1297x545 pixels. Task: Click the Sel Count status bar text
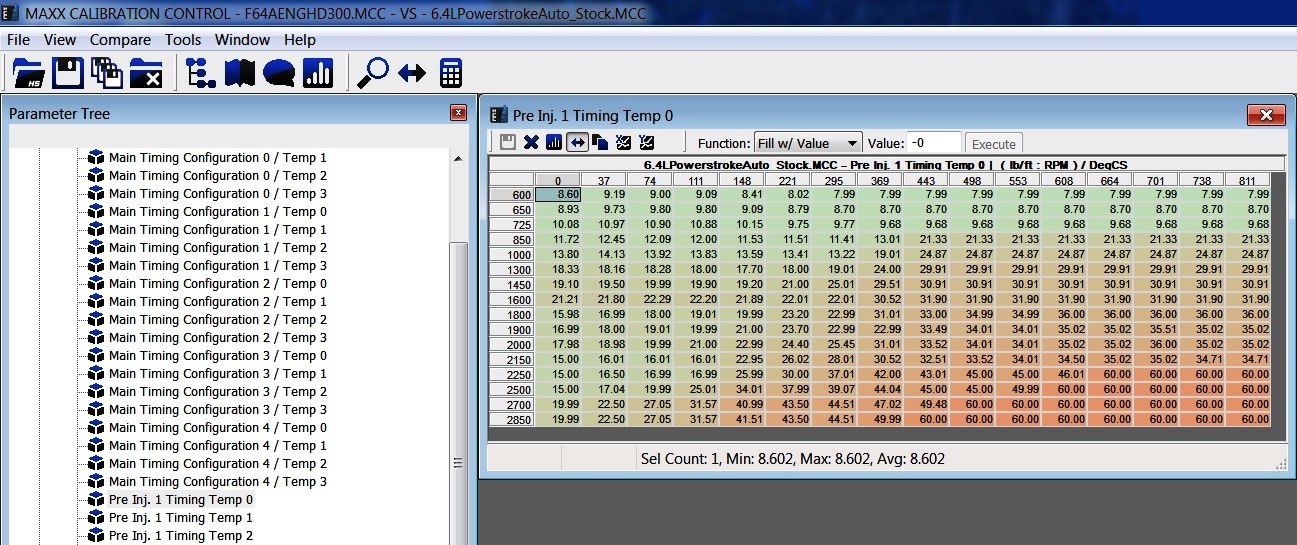(792, 459)
